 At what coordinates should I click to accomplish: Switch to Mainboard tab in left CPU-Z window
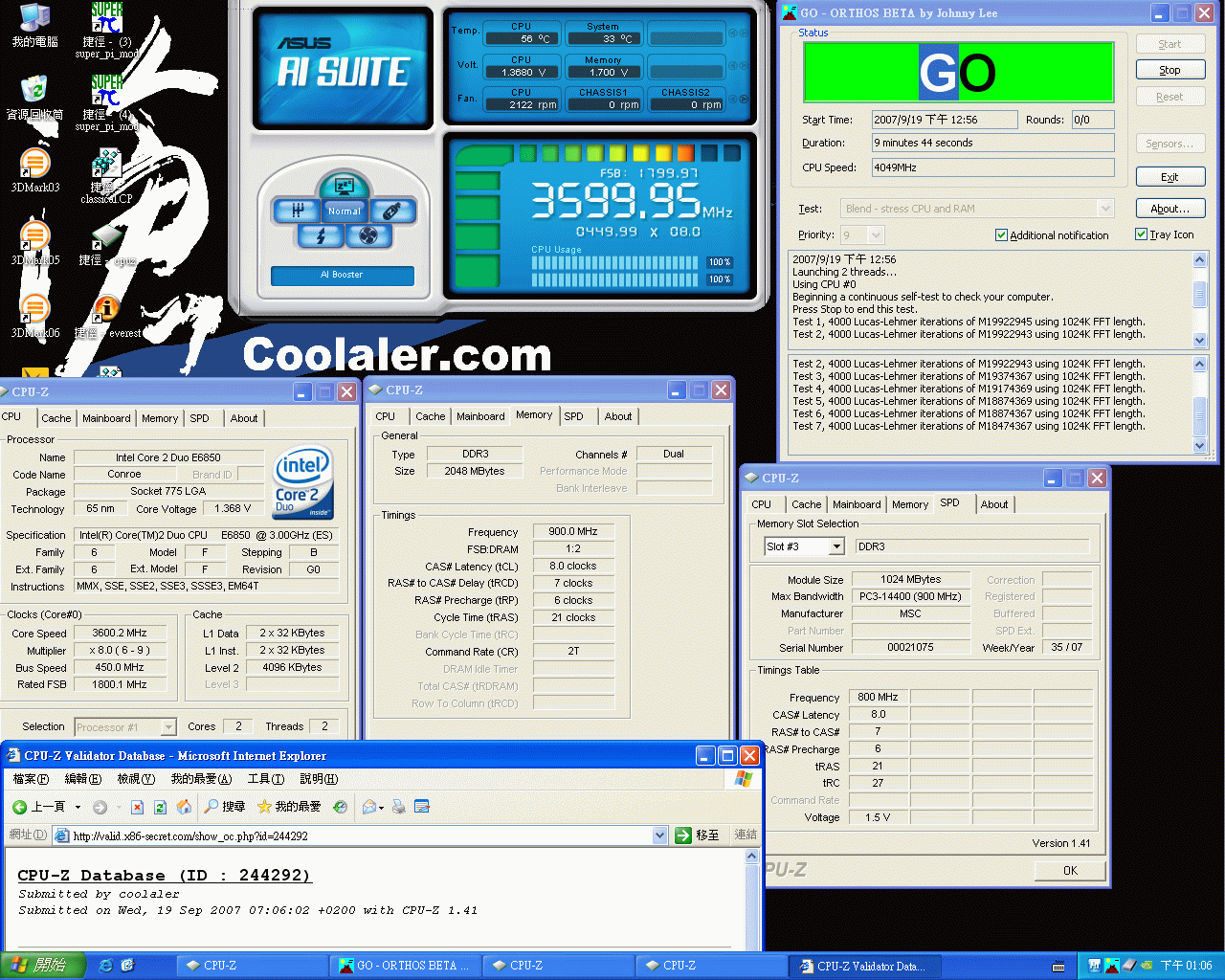point(106,418)
